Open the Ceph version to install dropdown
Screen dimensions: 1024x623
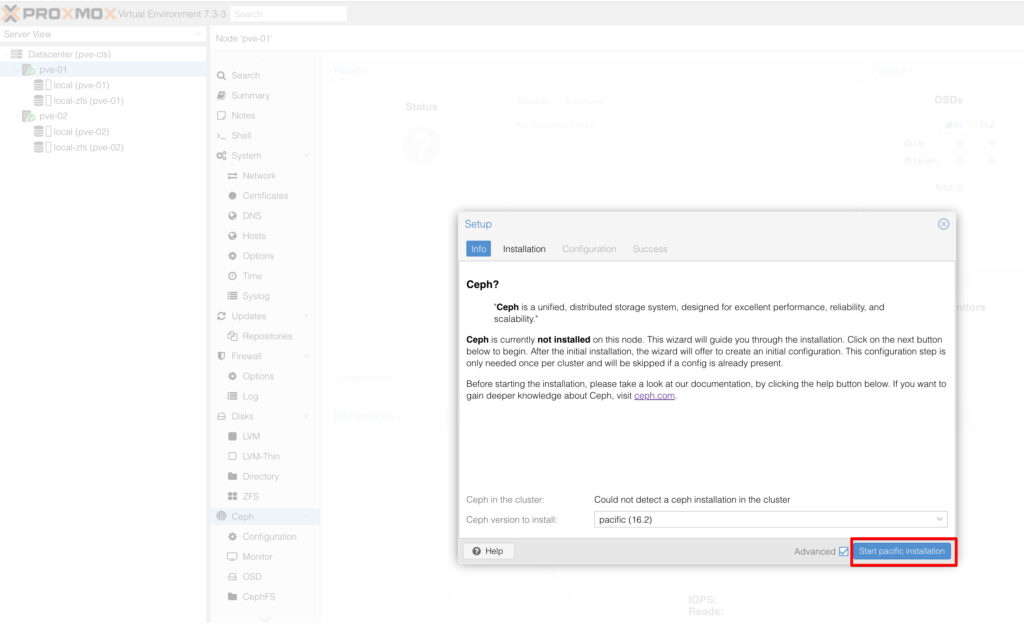pyautogui.click(x=769, y=519)
